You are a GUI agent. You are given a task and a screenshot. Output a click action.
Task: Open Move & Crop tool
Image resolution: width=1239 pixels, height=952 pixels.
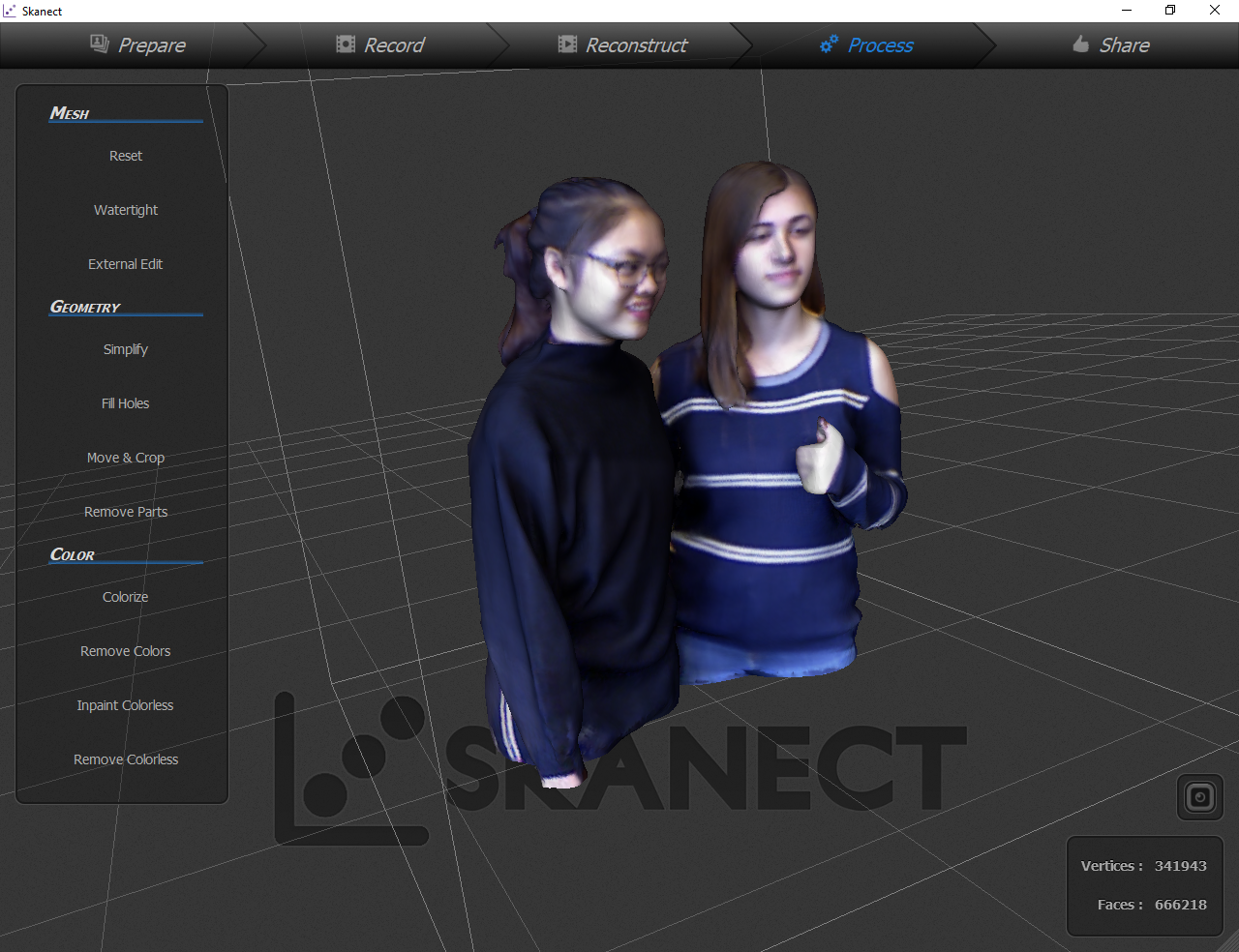click(126, 458)
